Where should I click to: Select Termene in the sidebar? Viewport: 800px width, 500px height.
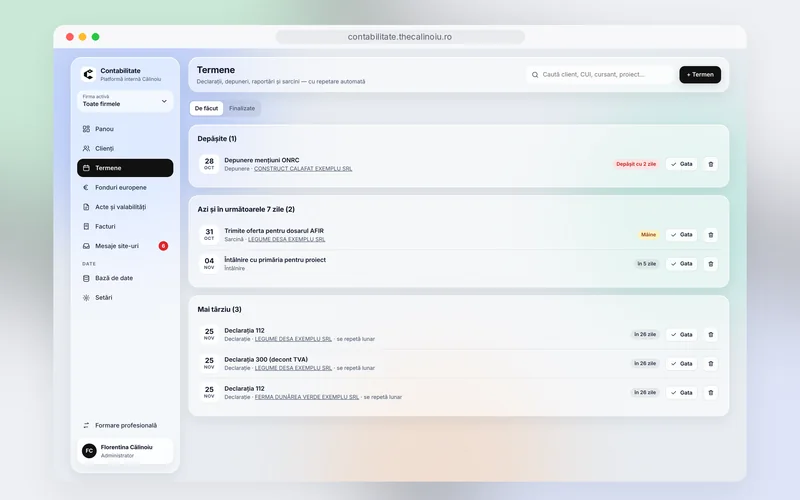125,168
